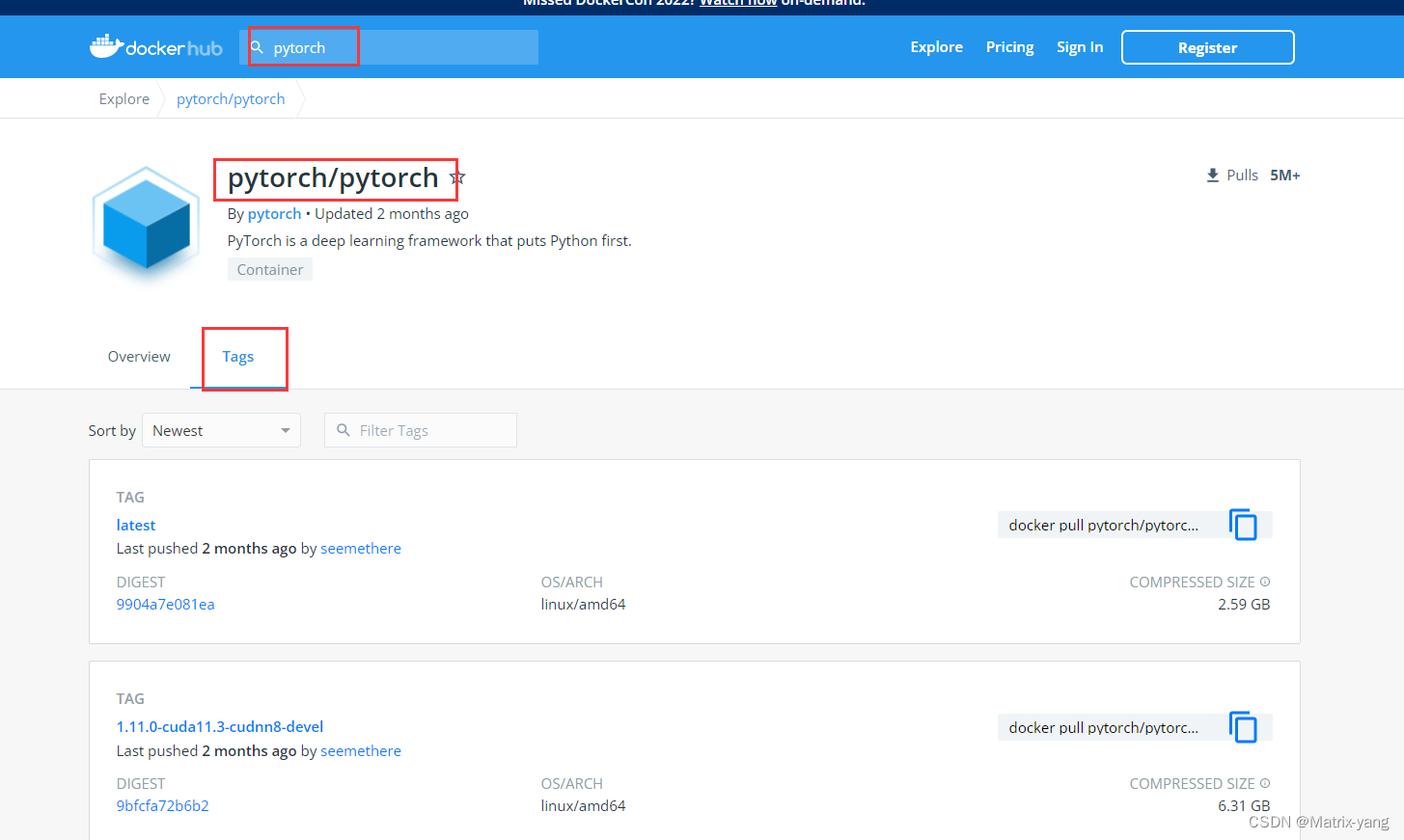Click the Container category badge
The image size is (1404, 840).
tap(270, 269)
